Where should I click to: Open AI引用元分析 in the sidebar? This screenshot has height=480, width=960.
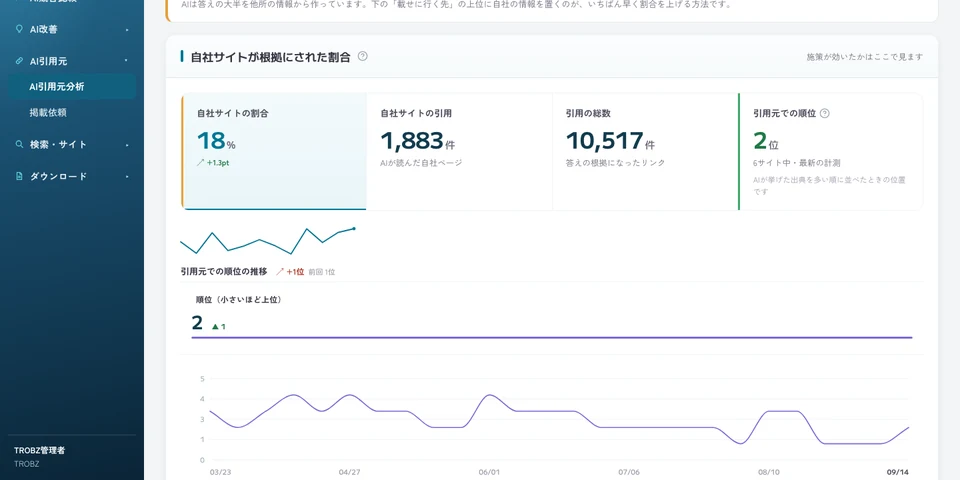pyautogui.click(x=72, y=87)
